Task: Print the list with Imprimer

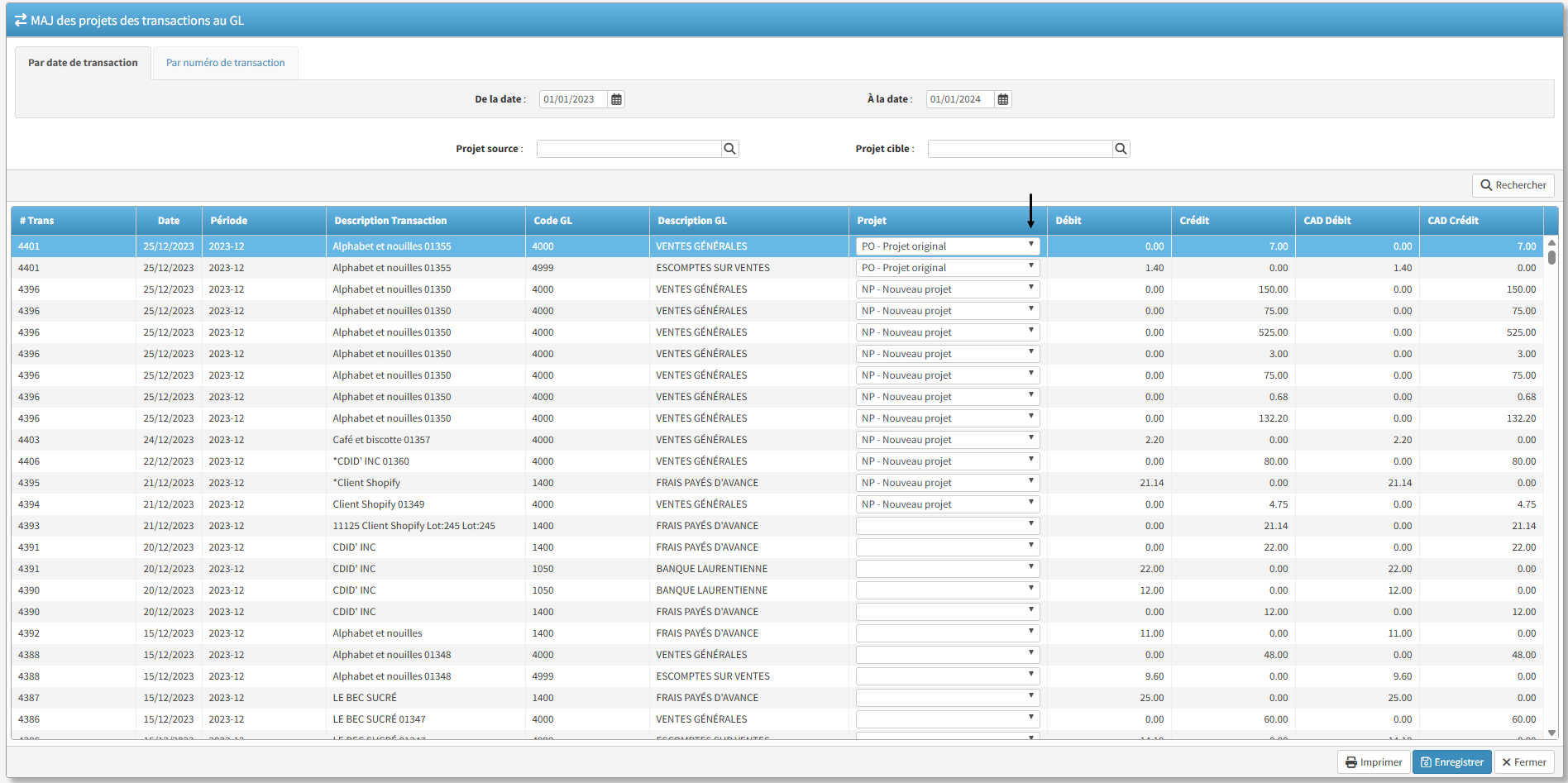Action: (1373, 762)
